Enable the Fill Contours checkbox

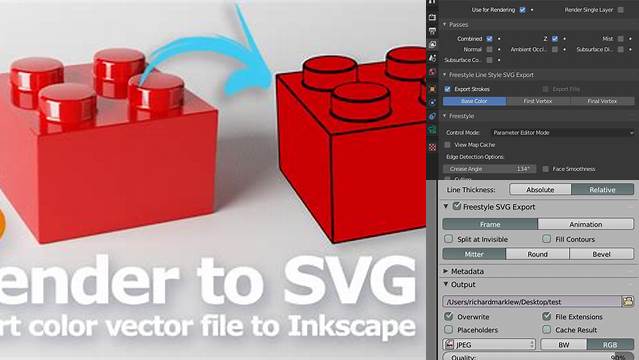coord(546,239)
